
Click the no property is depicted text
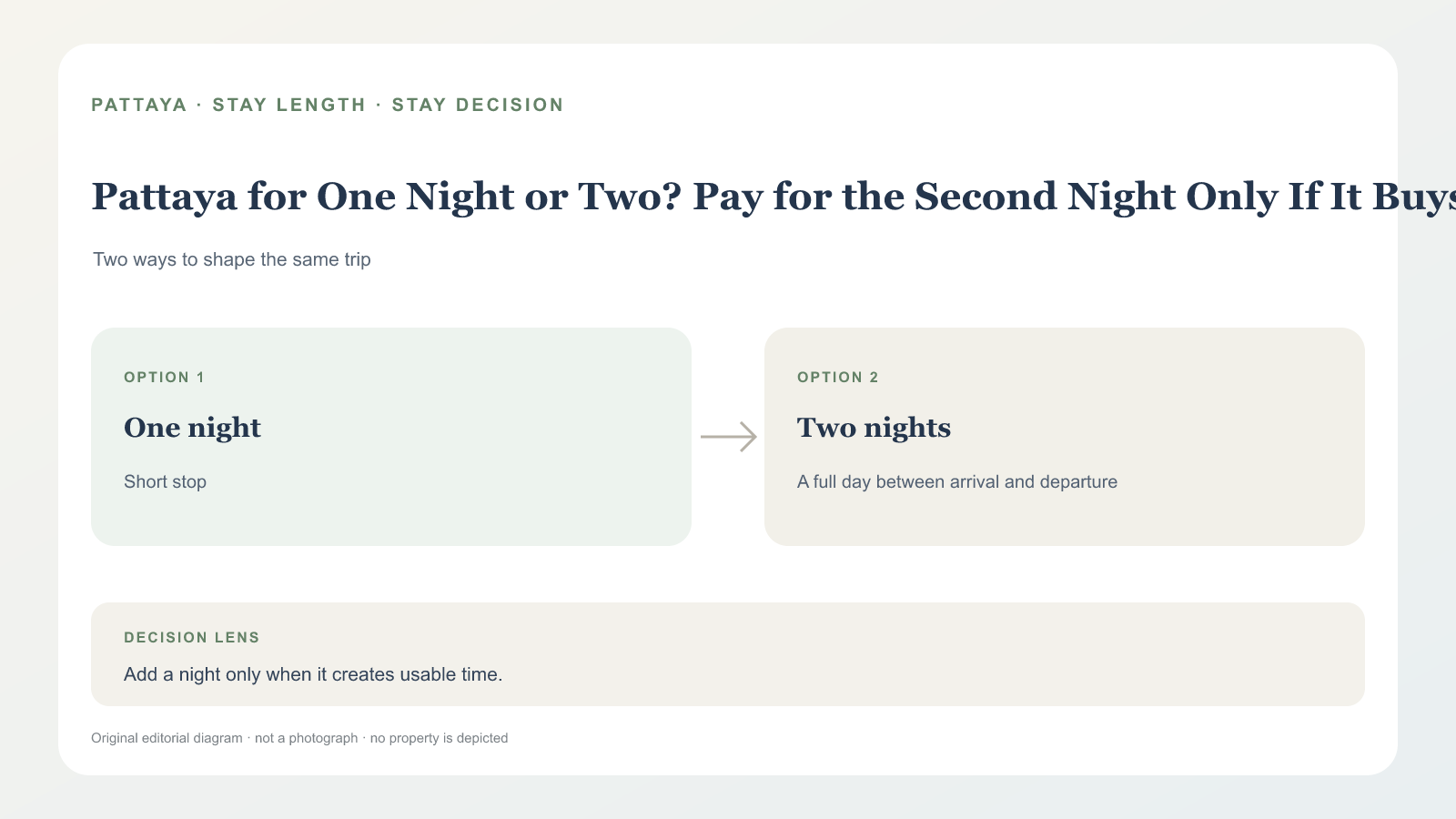pyautogui.click(x=439, y=738)
